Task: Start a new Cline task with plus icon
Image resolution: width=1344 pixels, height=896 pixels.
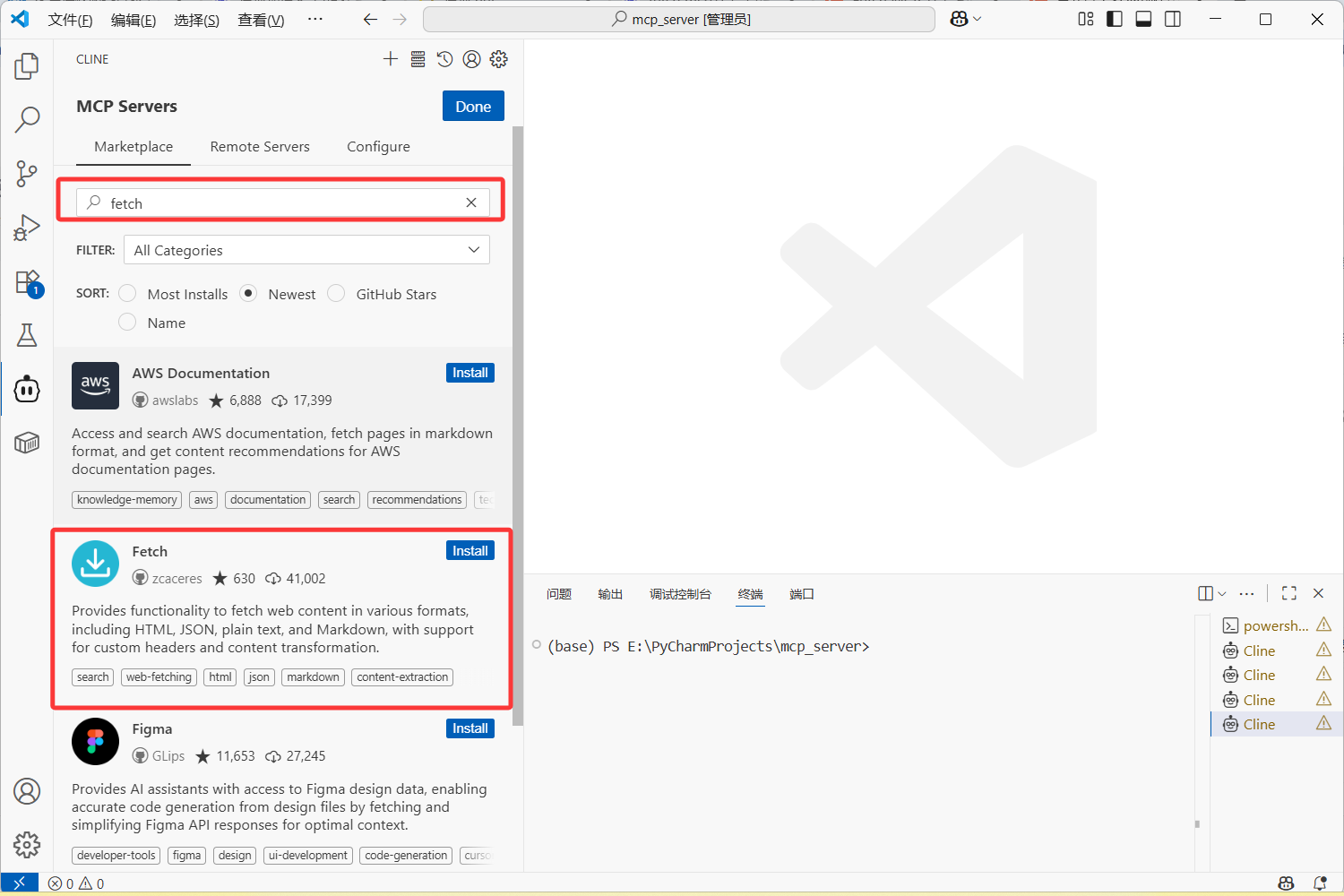Action: [391, 59]
